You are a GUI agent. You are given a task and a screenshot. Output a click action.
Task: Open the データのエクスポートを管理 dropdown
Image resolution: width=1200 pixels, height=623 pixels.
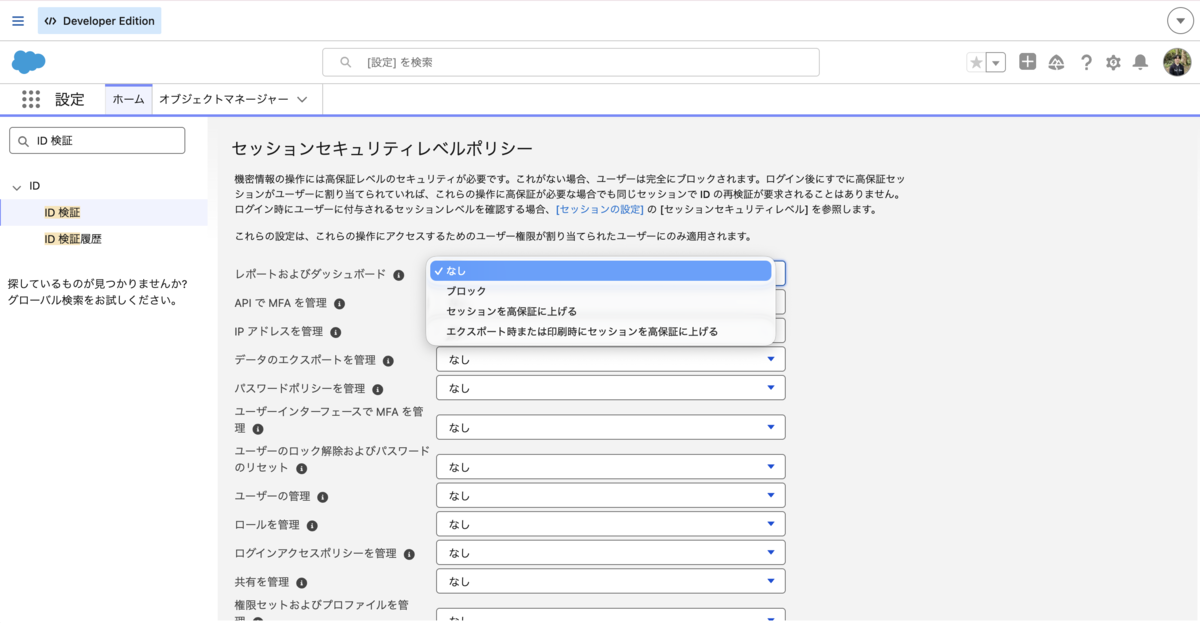(x=611, y=359)
